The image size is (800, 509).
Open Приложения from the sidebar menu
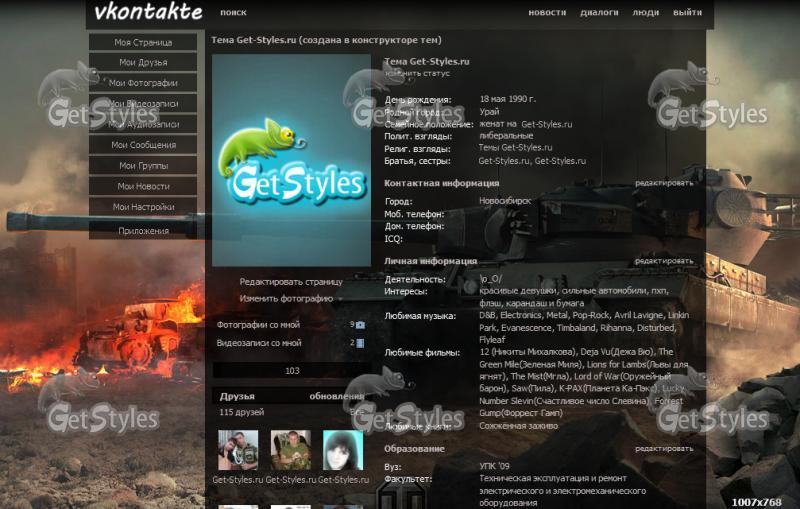(143, 230)
